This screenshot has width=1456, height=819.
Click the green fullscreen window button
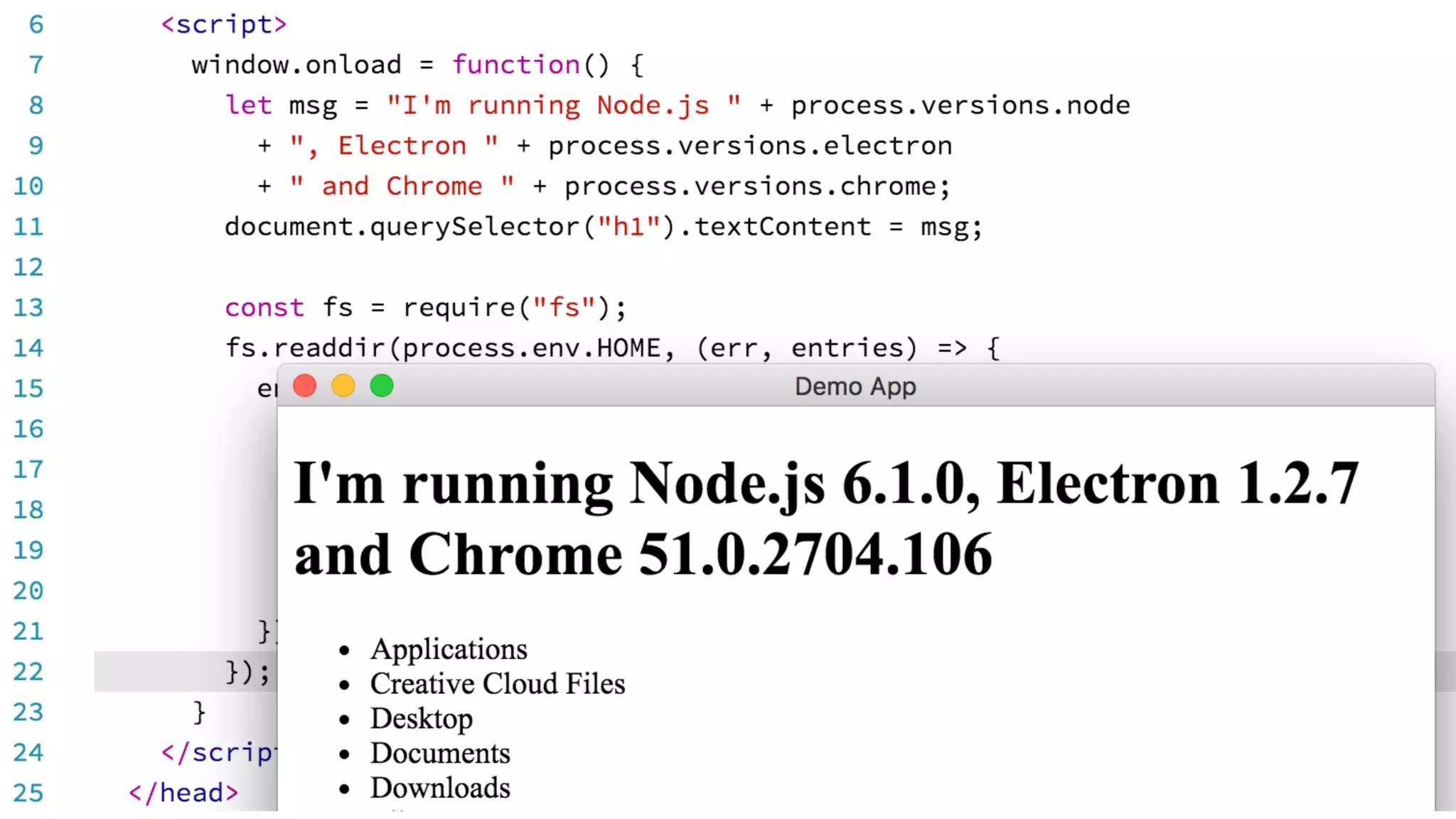point(382,386)
